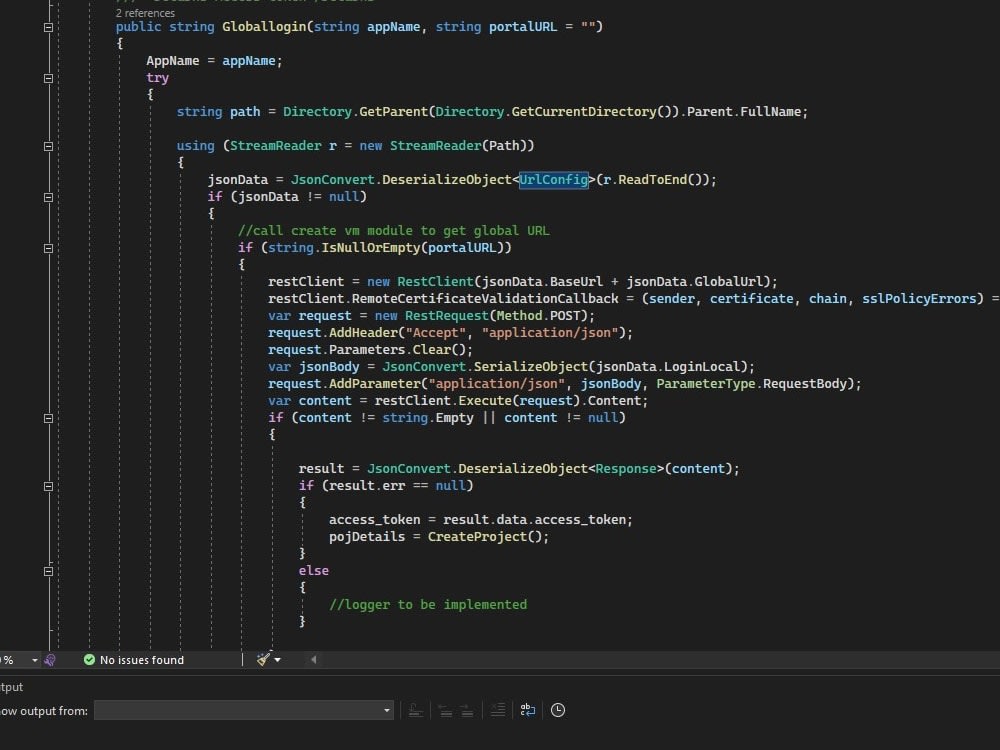The height and width of the screenshot is (750, 1000).
Task: Switch to the Output tab
Action: click(10, 687)
